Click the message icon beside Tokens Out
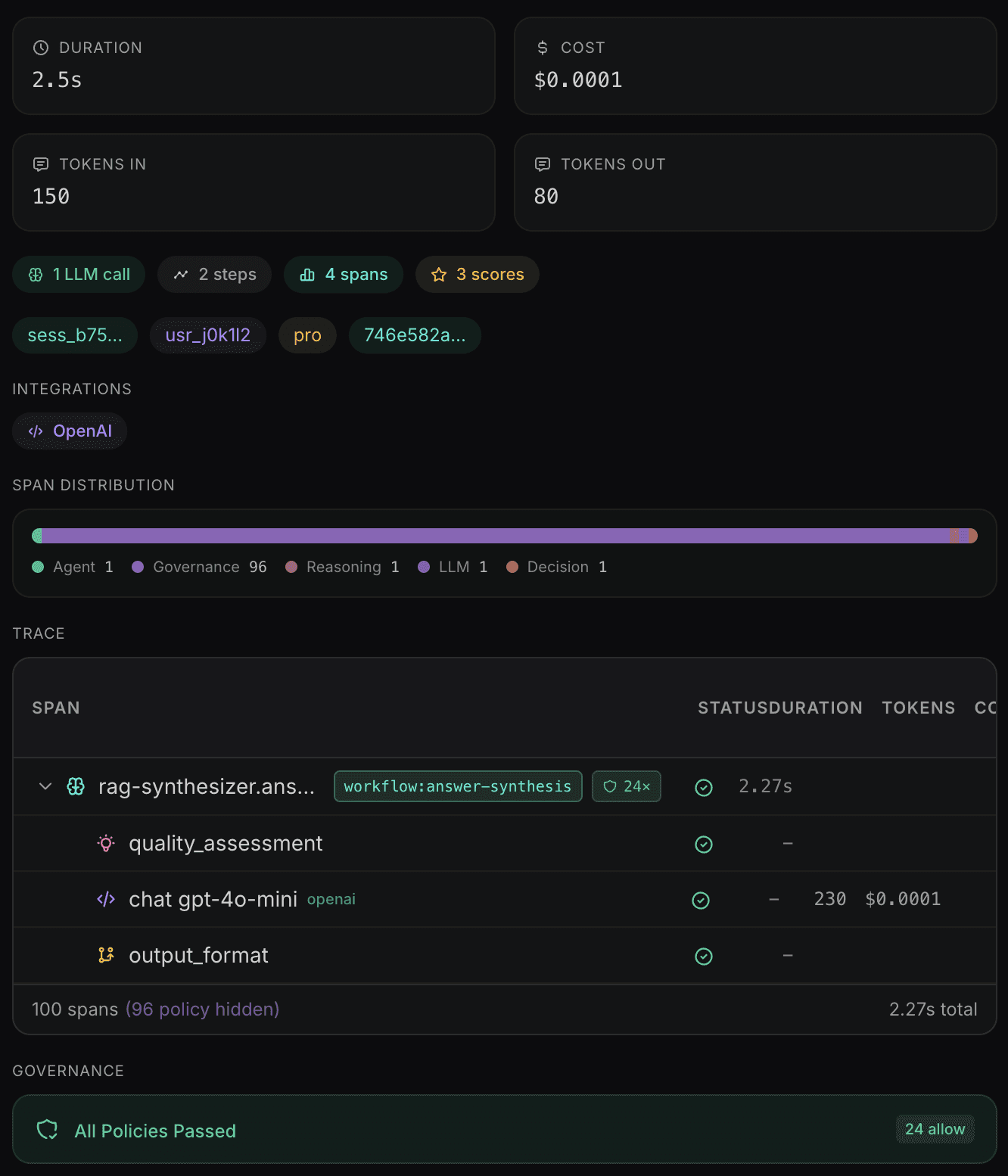Screen dimensions: 1008x1176 543,164
